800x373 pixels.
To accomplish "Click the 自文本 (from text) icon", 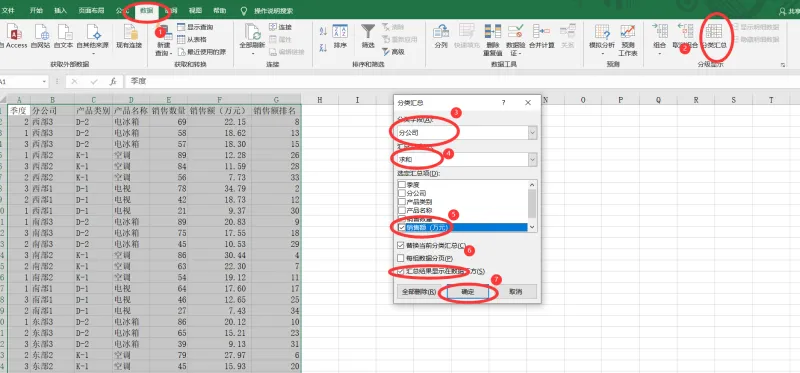I will [64, 36].
